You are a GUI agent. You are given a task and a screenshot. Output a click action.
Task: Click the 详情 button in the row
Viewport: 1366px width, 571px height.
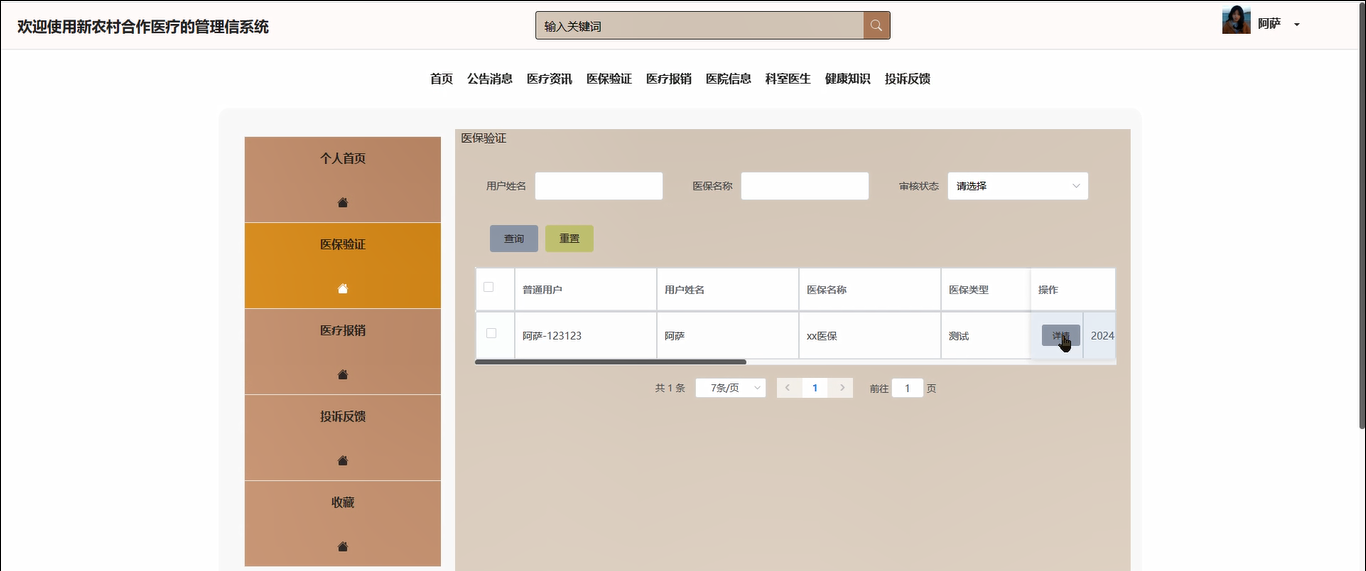tap(1061, 336)
